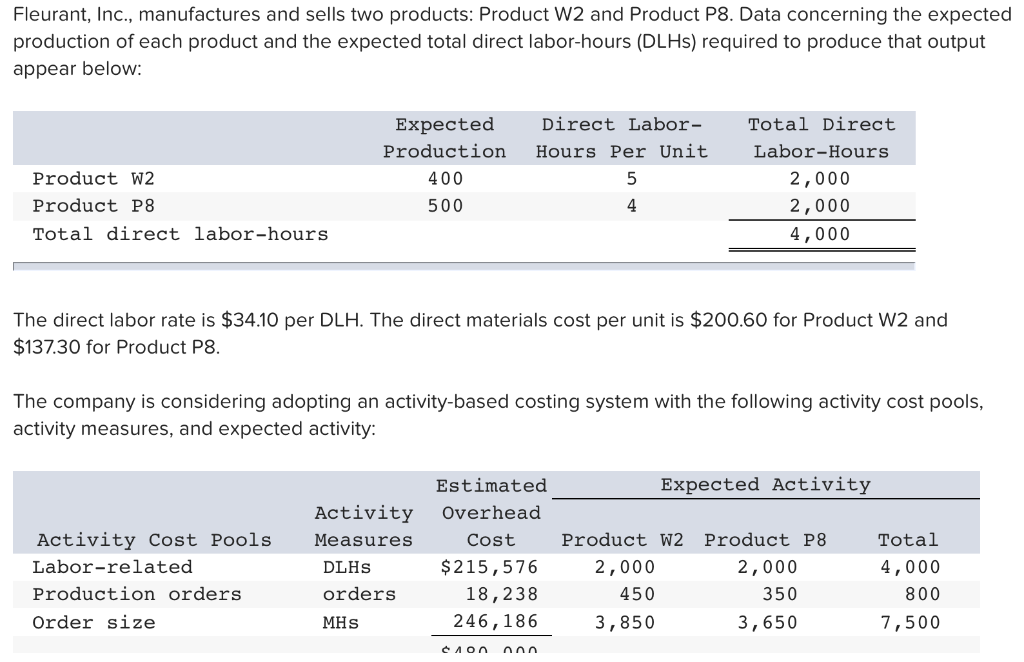
Task: Click the 'Total direct labor-hours' row label
Action: 180,234
